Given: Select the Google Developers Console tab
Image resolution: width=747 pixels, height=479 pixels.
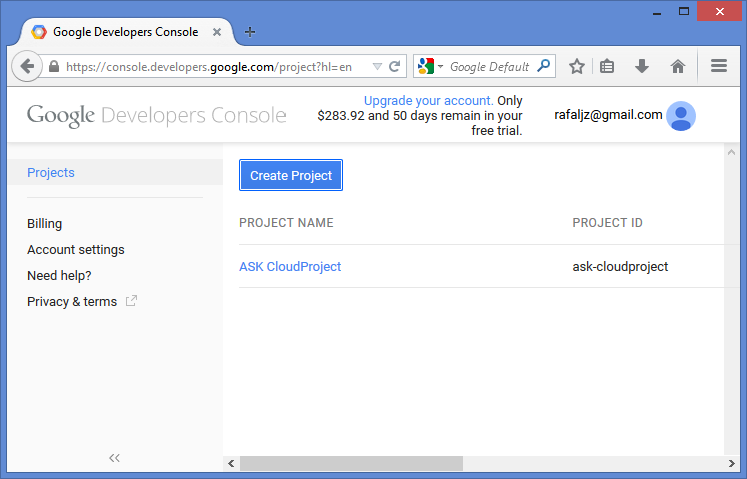Looking at the screenshot, I should point(126,32).
